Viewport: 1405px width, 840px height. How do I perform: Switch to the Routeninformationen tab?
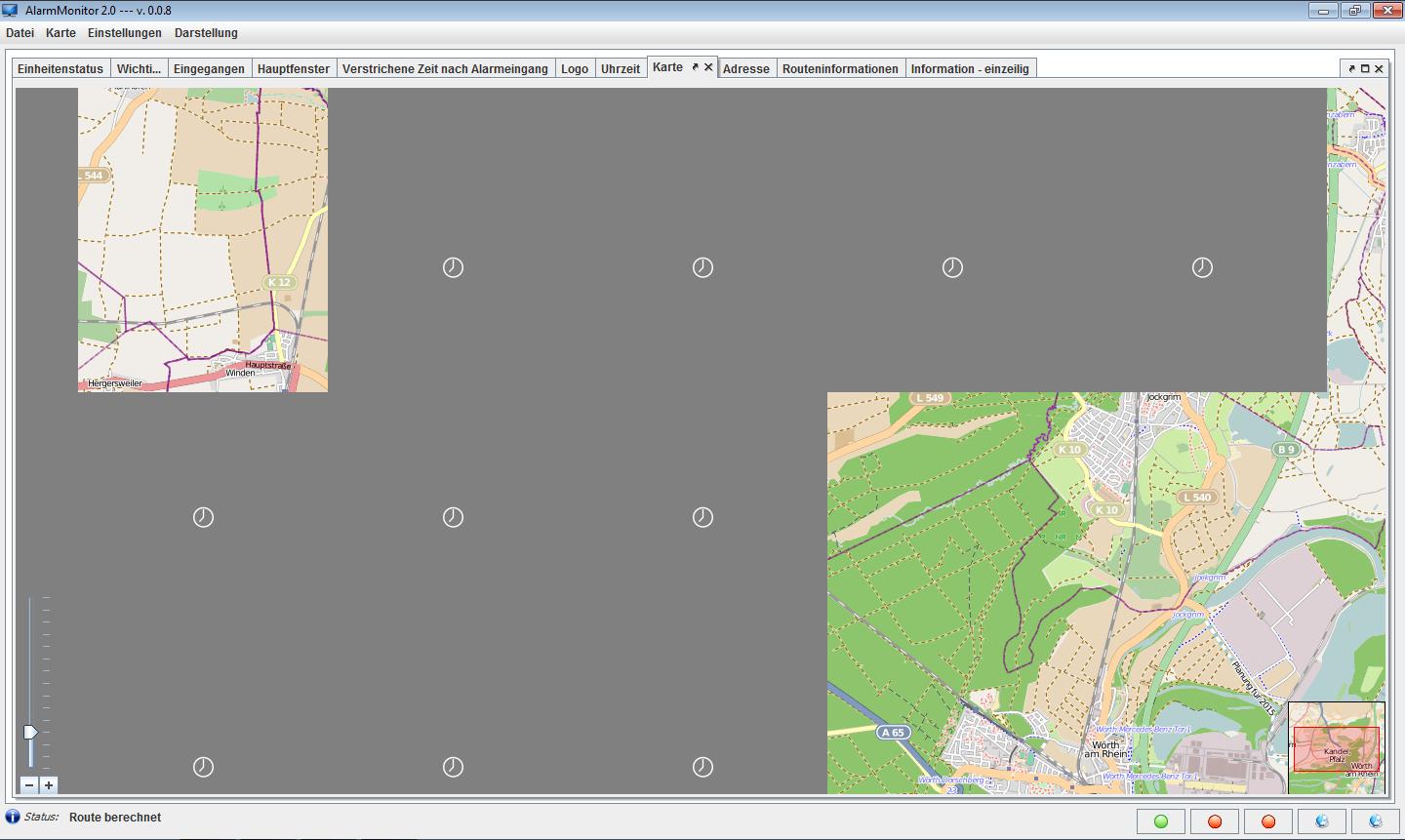click(x=840, y=69)
